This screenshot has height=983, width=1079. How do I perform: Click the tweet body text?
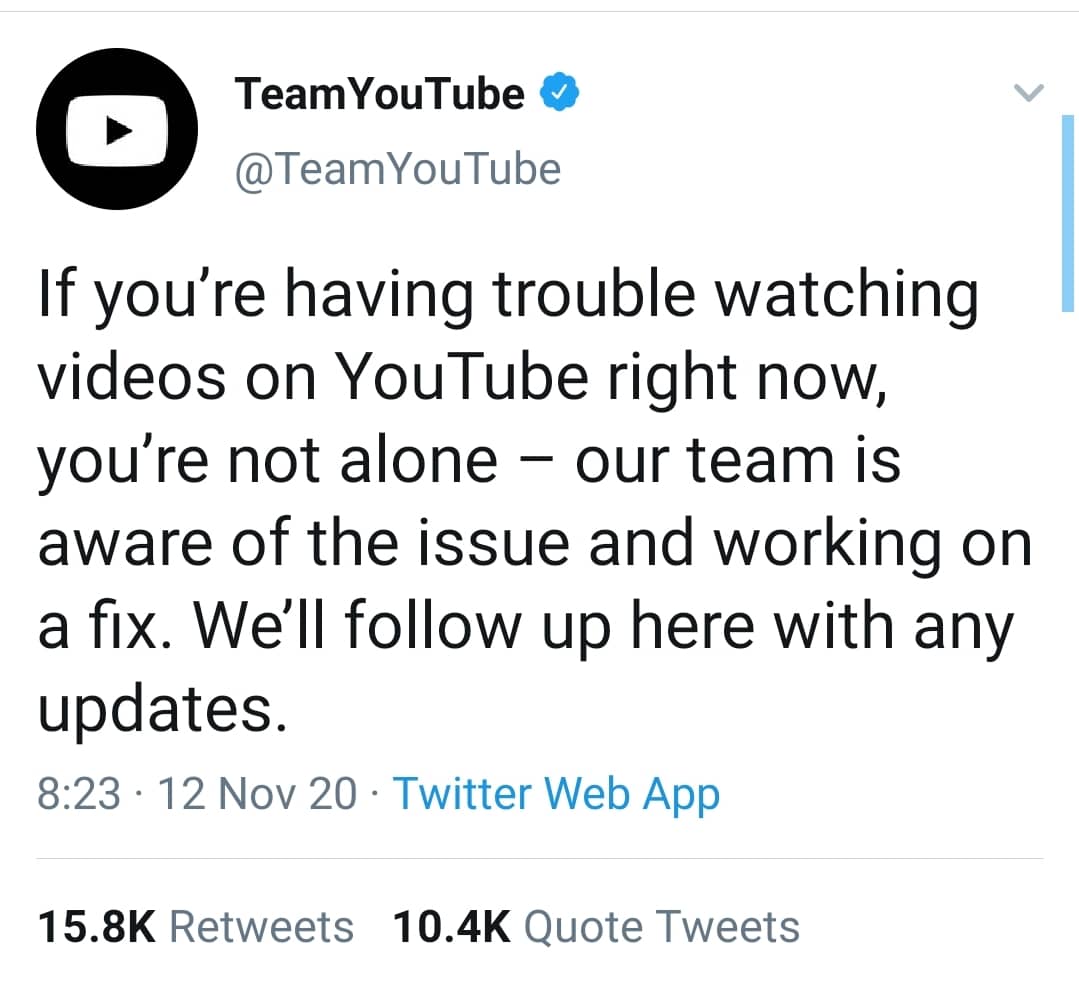(535, 501)
